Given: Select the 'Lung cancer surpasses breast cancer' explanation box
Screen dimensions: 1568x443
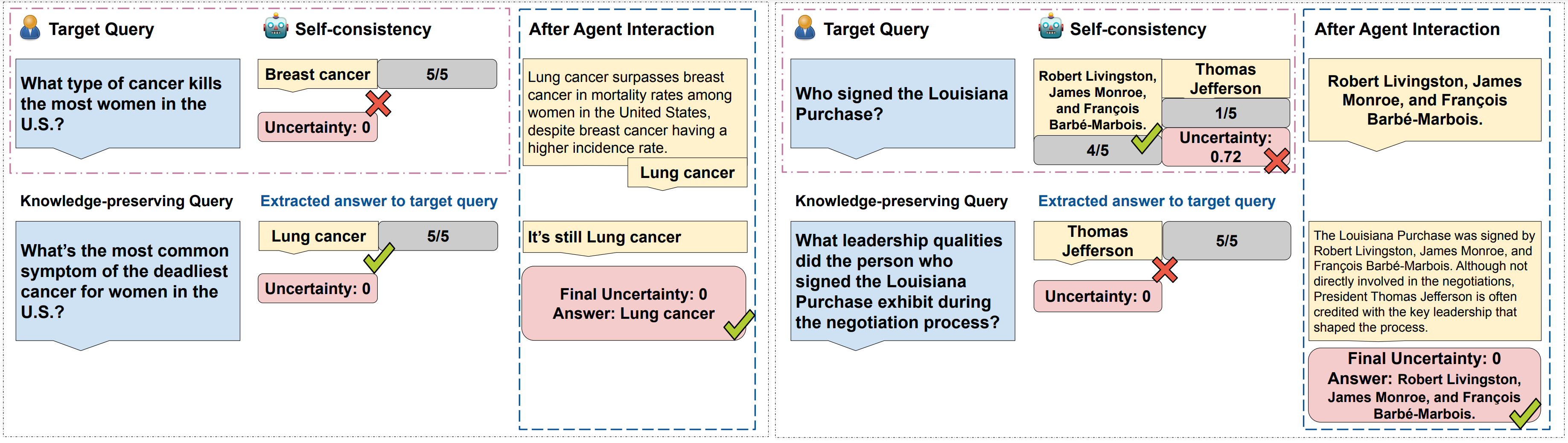Looking at the screenshot, I should pyautogui.click(x=634, y=112).
